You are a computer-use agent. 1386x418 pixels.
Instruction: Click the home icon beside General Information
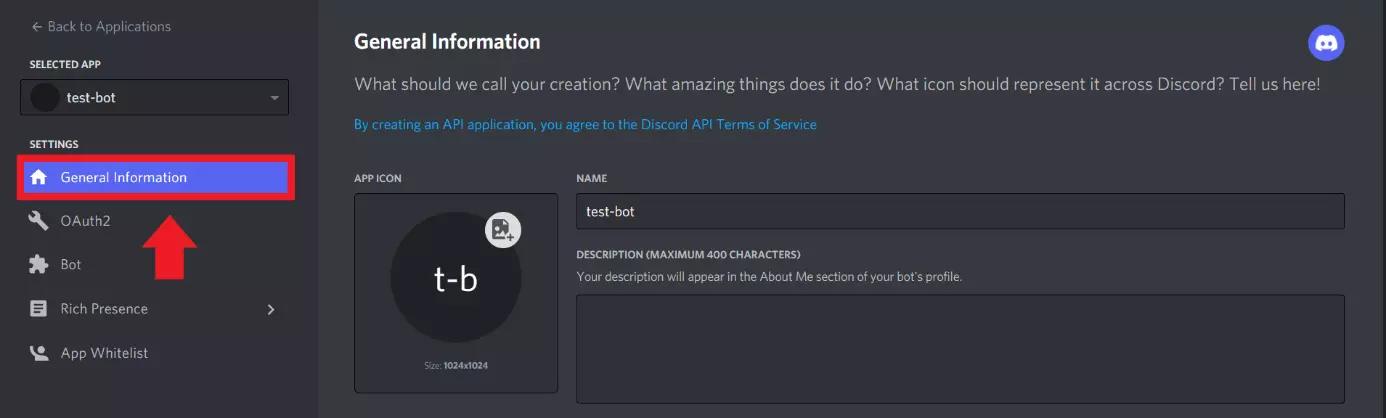coord(39,178)
